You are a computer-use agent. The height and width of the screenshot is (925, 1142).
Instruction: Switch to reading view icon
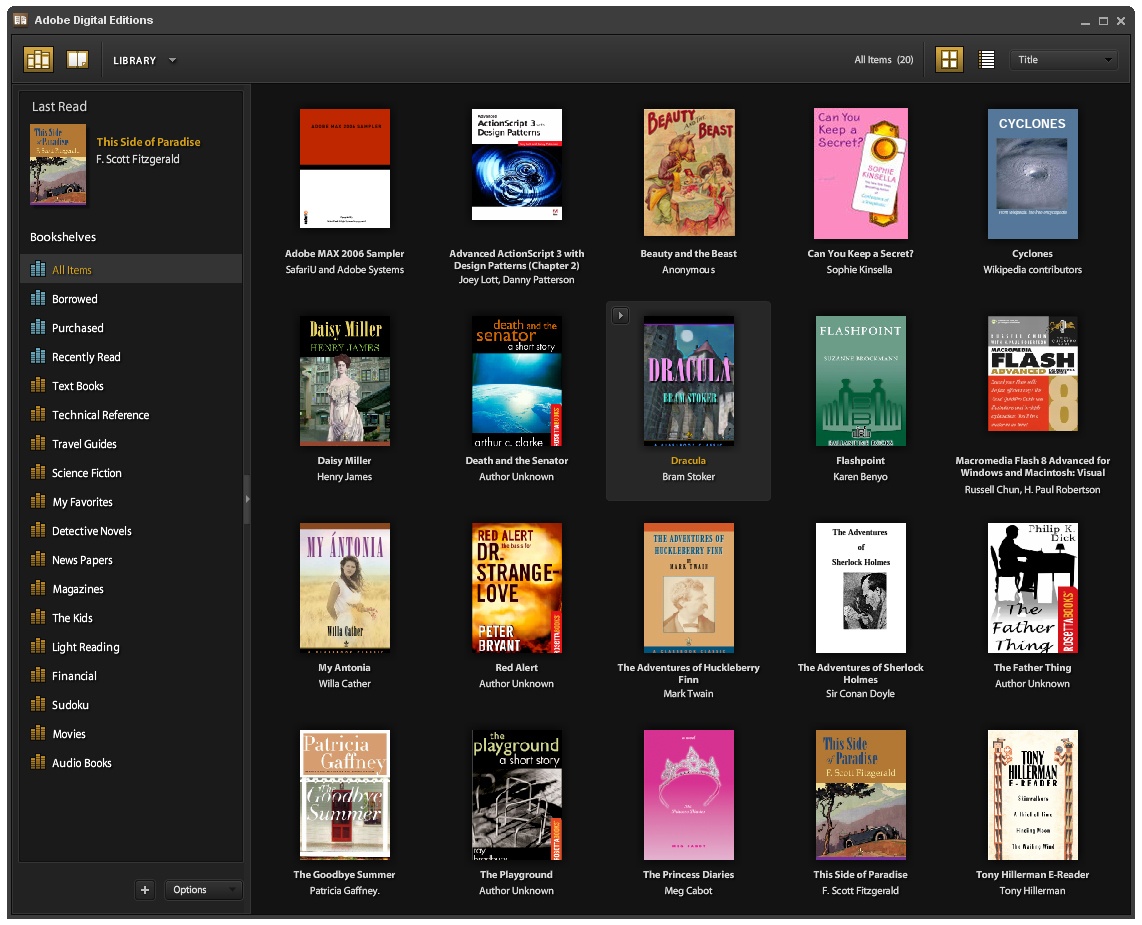[x=76, y=59]
